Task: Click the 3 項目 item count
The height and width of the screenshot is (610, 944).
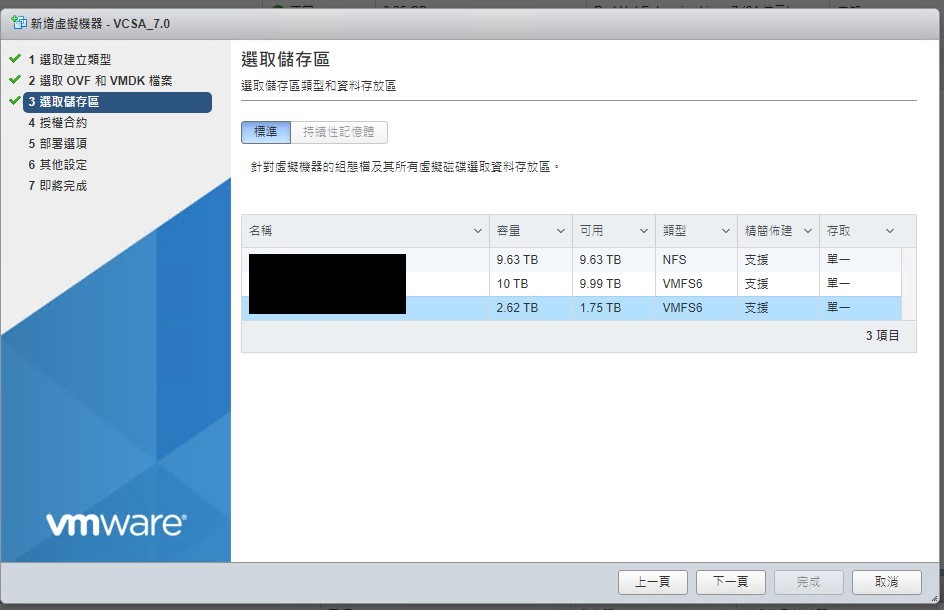Action: (x=882, y=335)
